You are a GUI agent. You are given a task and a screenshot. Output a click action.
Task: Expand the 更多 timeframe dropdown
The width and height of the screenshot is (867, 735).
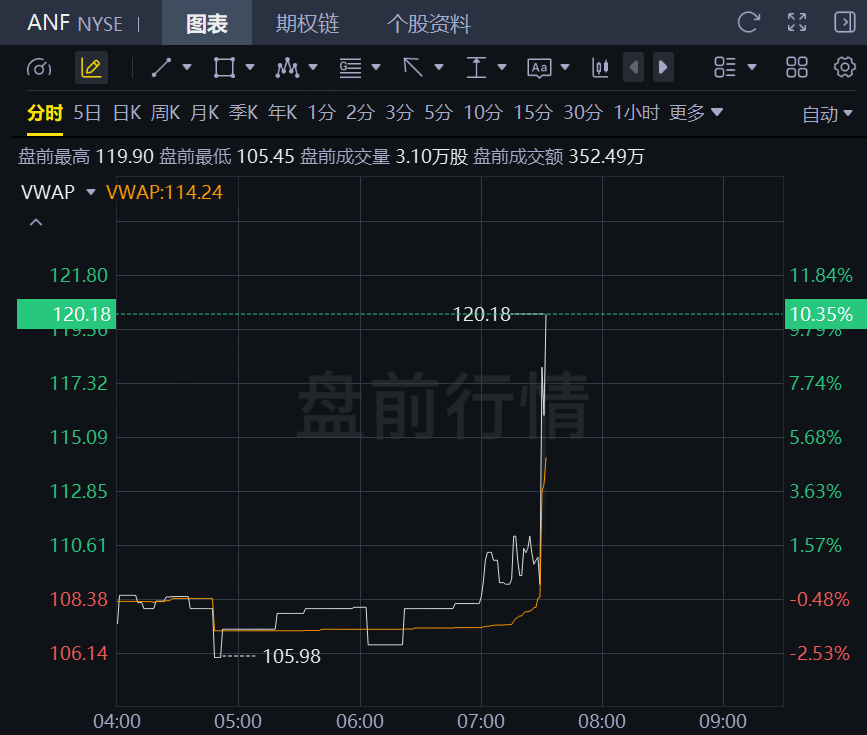click(x=696, y=113)
